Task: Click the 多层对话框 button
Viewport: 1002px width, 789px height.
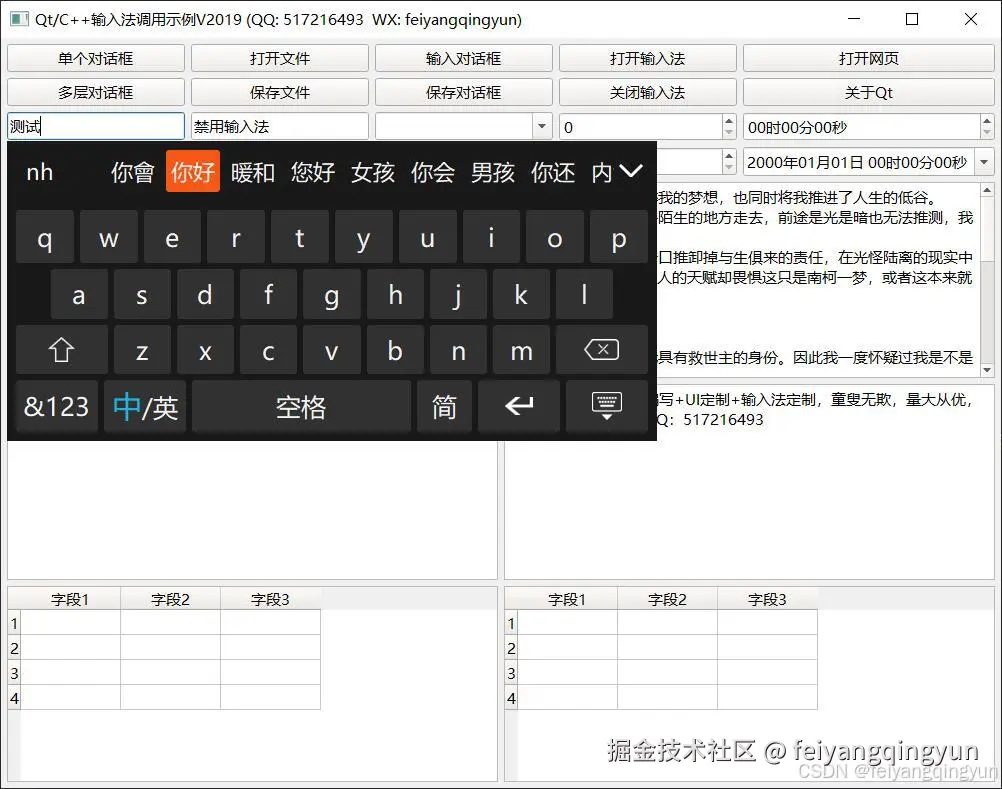Action: [96, 92]
